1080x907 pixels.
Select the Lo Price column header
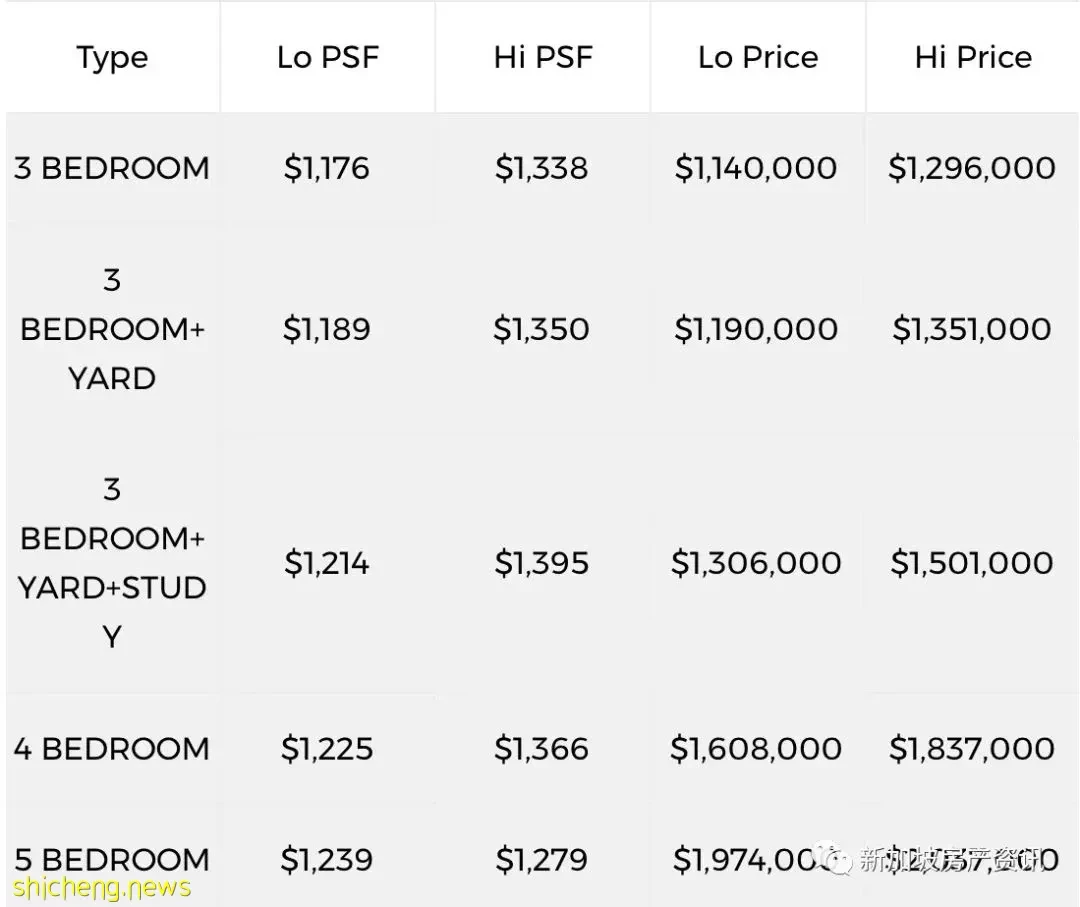pos(758,57)
